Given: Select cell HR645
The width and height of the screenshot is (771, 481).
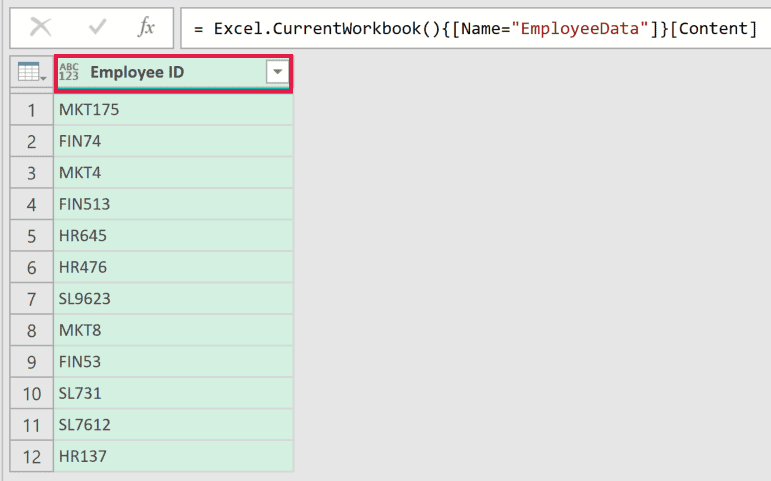Looking at the screenshot, I should tap(174, 236).
